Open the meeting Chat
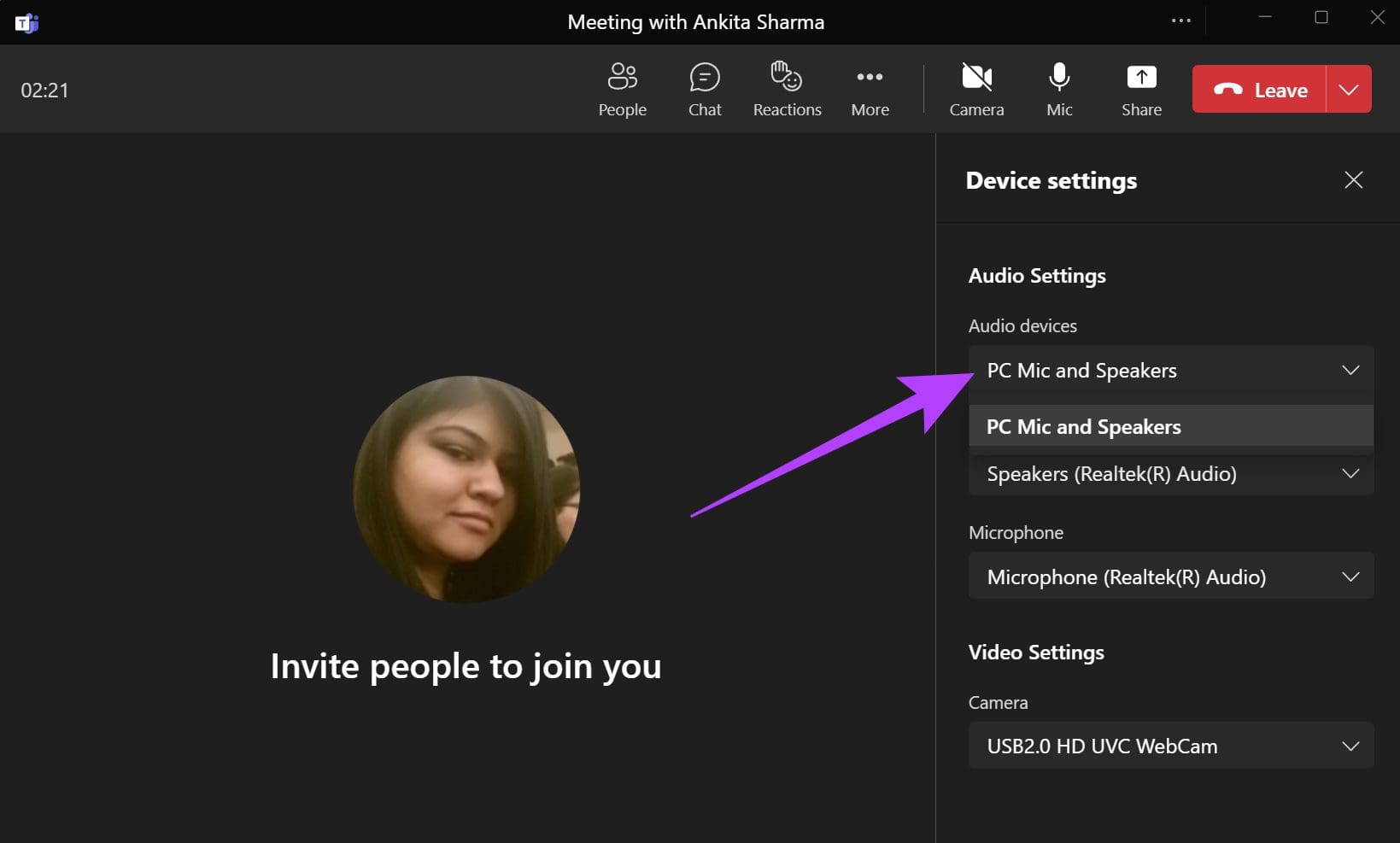1400x843 pixels. [705, 90]
